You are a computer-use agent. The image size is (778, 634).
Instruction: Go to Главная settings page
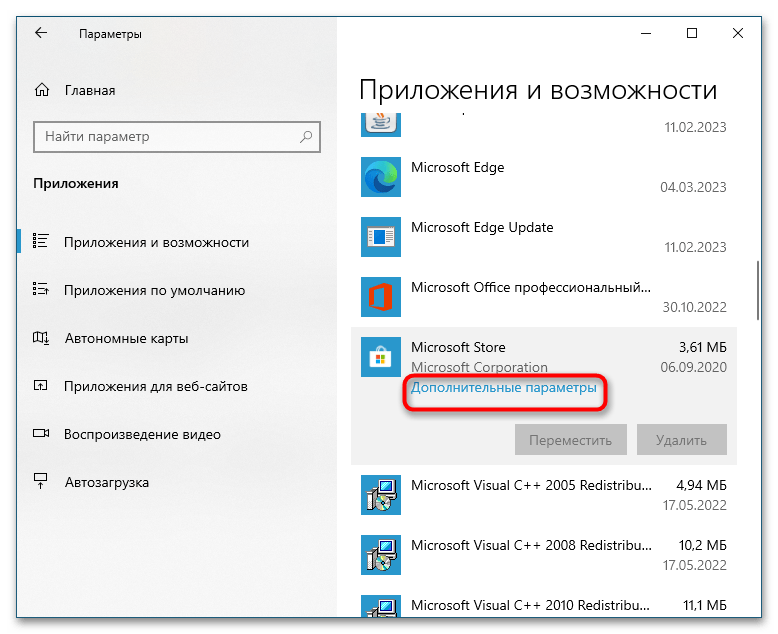pyautogui.click(x=90, y=90)
